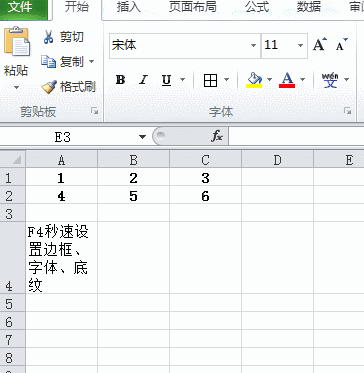Open the font size dropdown
The image size is (364, 373).
click(x=300, y=45)
